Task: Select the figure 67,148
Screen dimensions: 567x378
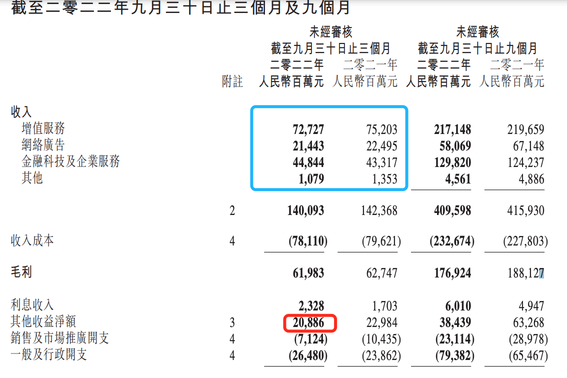Action: pos(529,146)
